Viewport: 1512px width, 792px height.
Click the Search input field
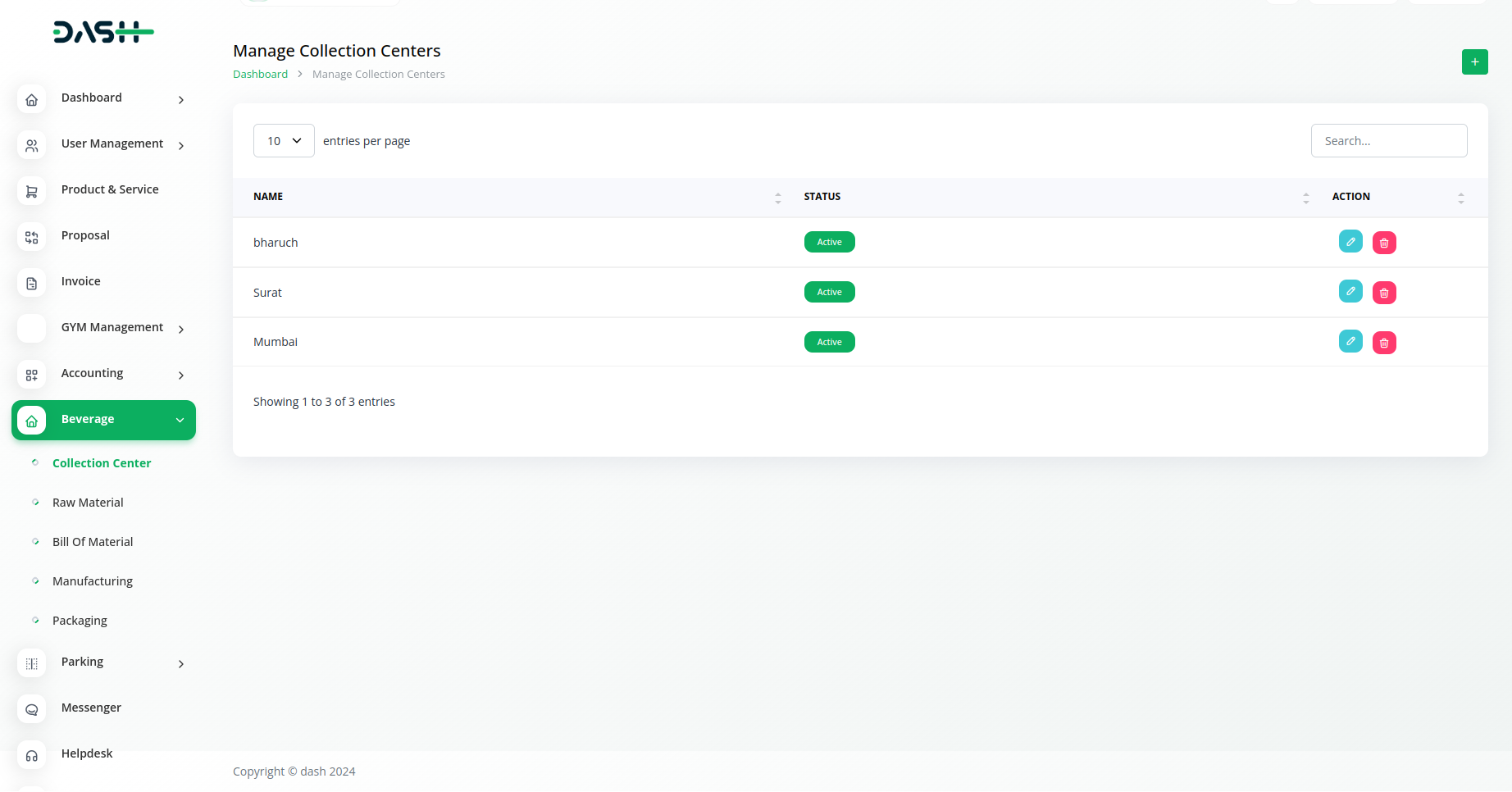coord(1388,141)
